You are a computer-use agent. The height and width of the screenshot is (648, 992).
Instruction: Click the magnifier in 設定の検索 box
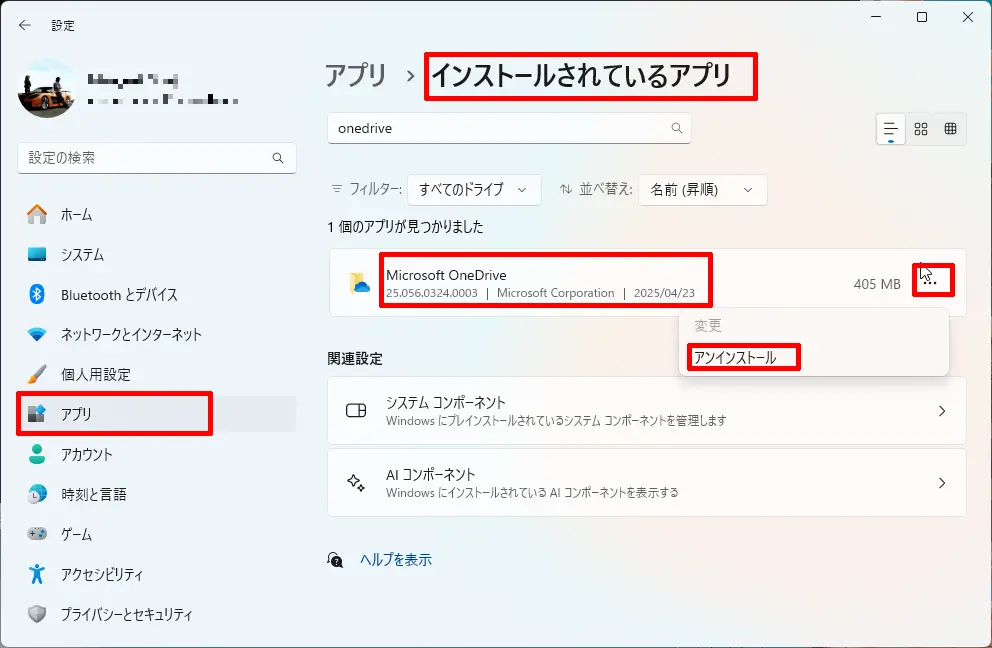click(x=278, y=158)
